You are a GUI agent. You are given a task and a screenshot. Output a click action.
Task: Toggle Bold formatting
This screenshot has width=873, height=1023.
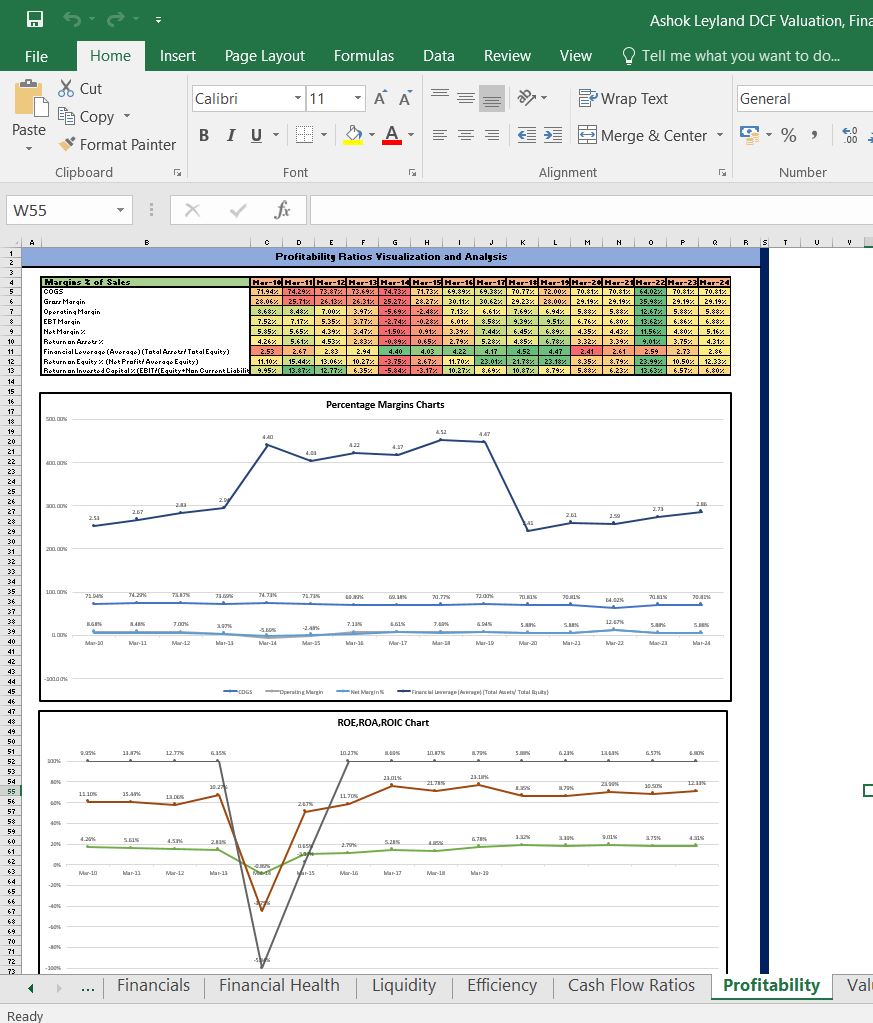click(x=204, y=135)
